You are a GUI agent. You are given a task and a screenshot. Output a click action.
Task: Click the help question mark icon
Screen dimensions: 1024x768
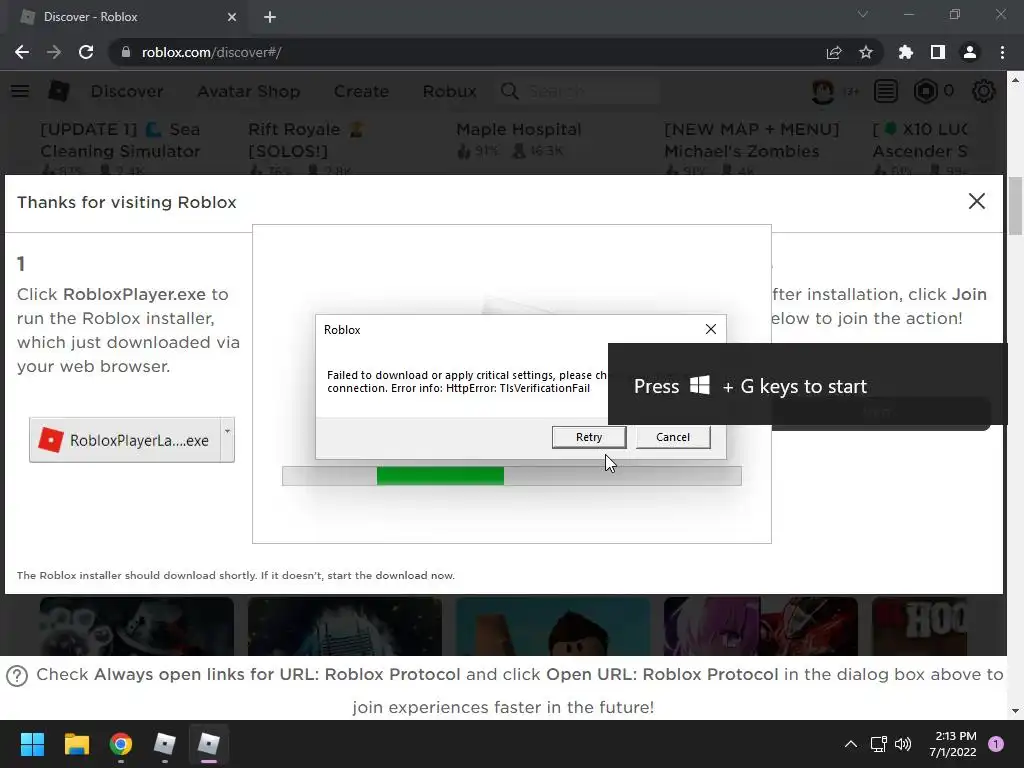pos(17,676)
